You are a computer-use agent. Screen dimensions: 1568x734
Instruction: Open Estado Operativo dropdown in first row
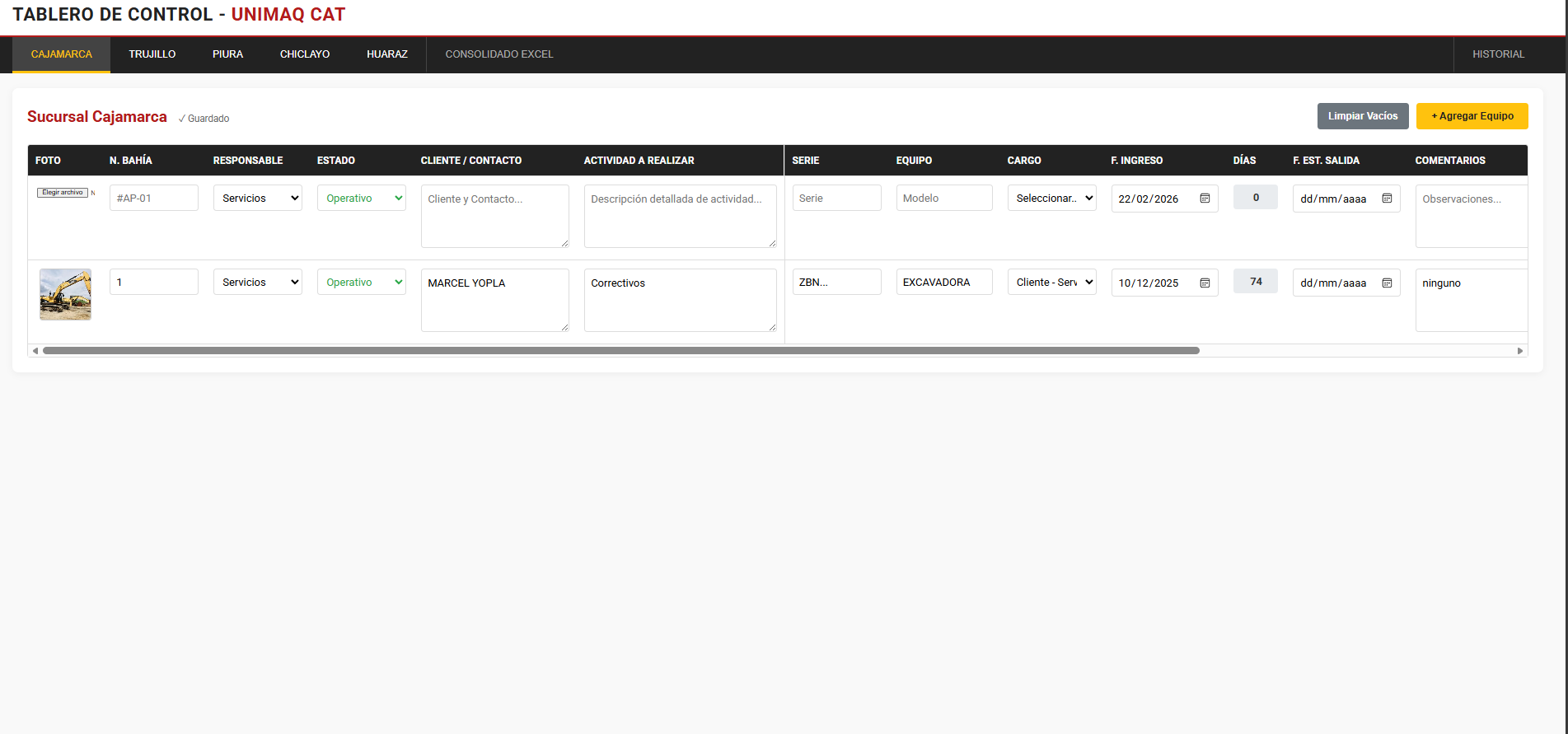(x=362, y=198)
